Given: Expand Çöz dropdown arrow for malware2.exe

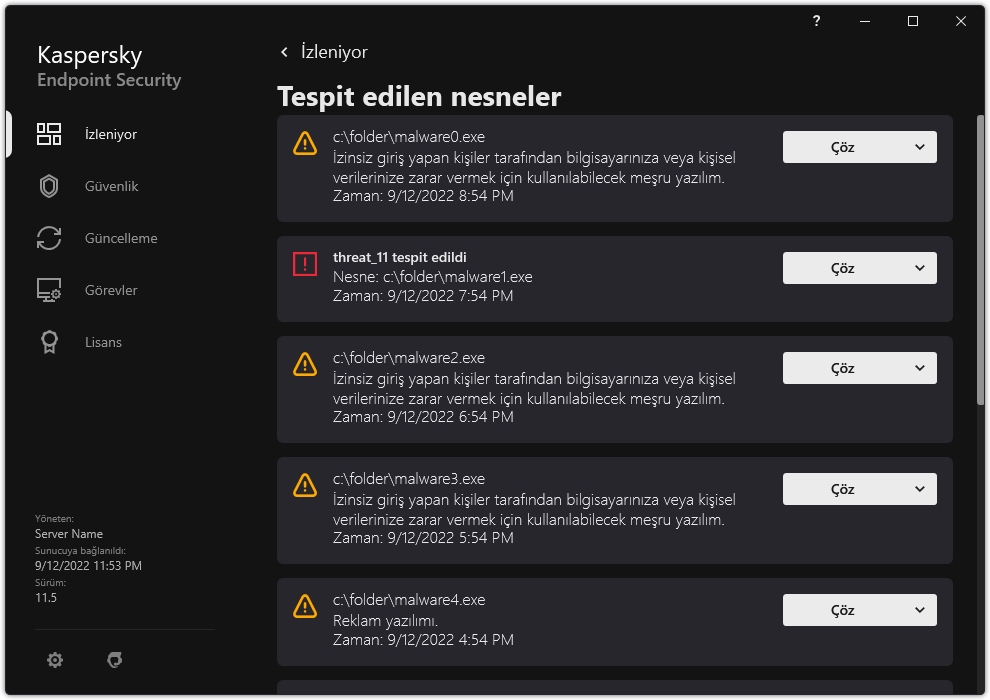Looking at the screenshot, I should pos(919,368).
